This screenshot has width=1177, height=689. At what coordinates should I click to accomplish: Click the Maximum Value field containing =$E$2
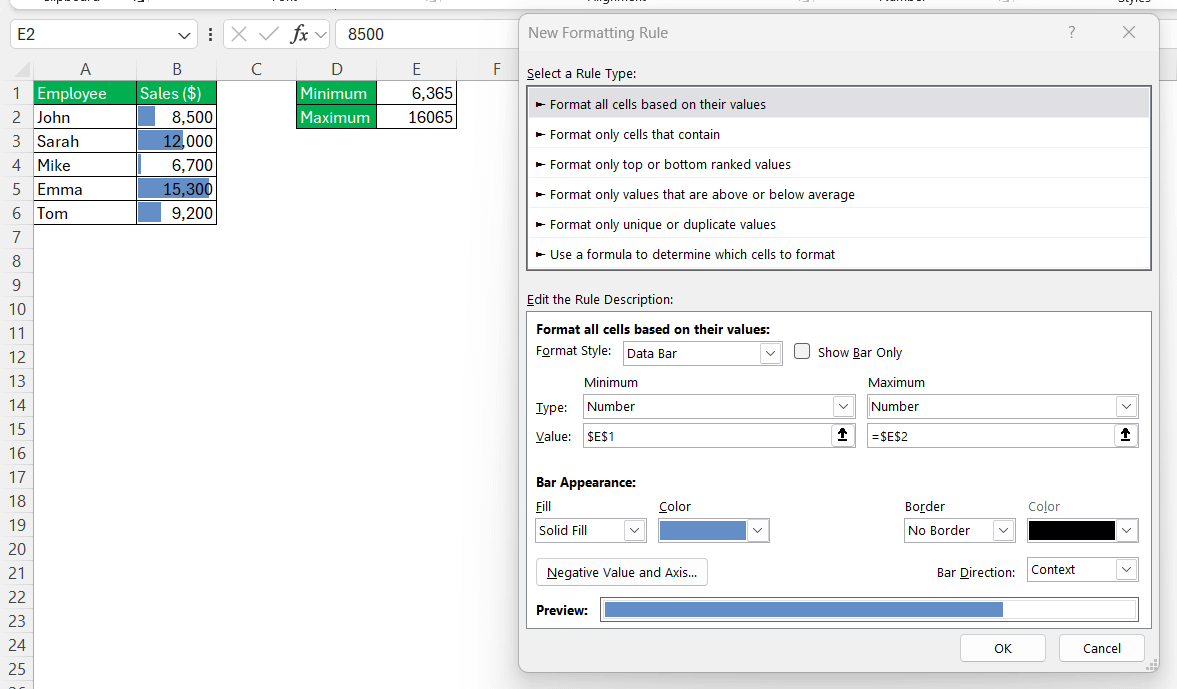click(x=990, y=435)
